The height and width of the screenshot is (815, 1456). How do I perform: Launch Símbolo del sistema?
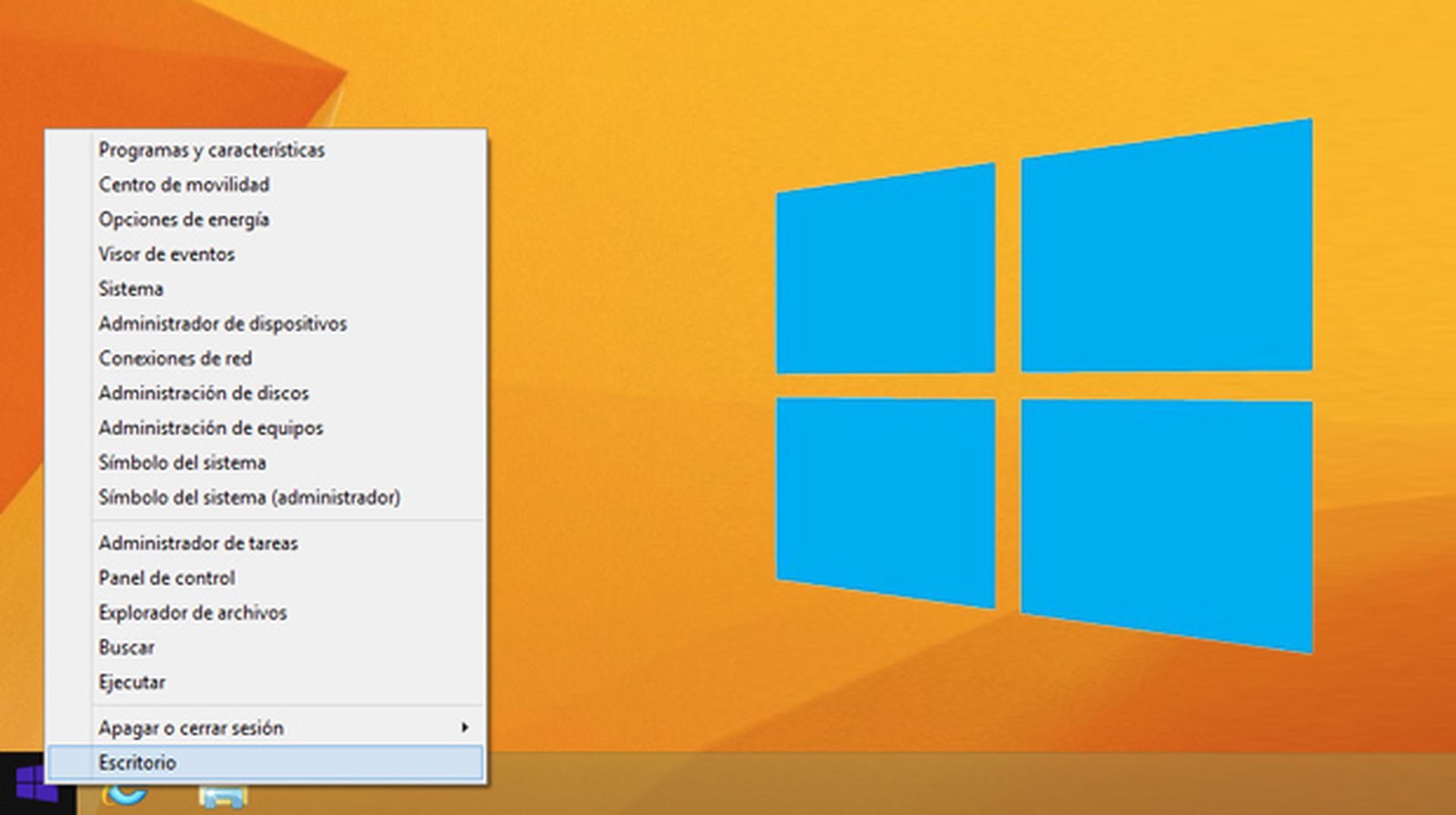click(x=182, y=463)
